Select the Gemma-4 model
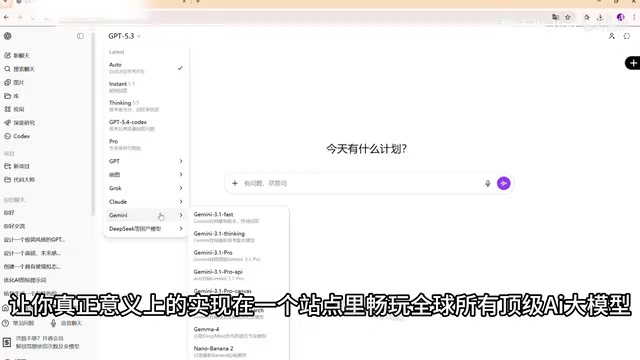 (x=240, y=333)
